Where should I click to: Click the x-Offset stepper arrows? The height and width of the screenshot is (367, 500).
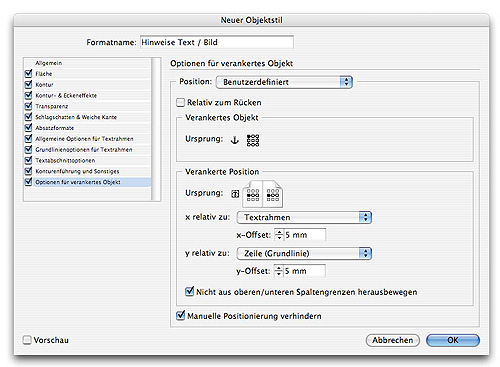279,235
